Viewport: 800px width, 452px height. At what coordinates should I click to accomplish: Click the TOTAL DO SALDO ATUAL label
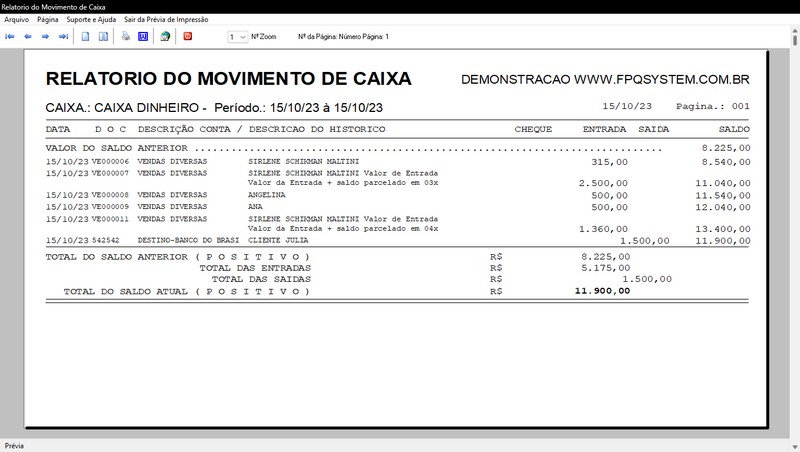coord(187,291)
